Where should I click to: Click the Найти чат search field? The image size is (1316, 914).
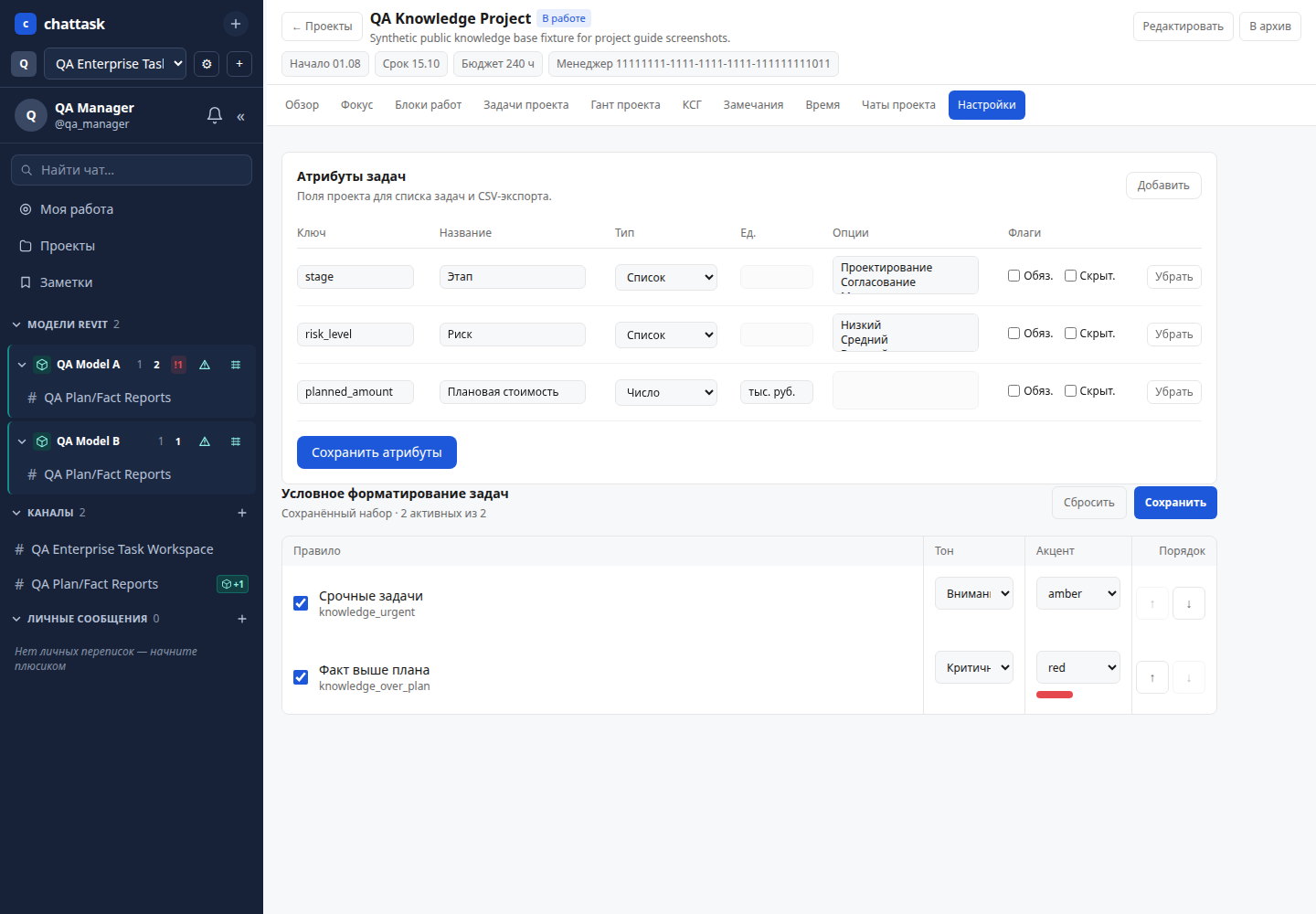click(x=132, y=170)
